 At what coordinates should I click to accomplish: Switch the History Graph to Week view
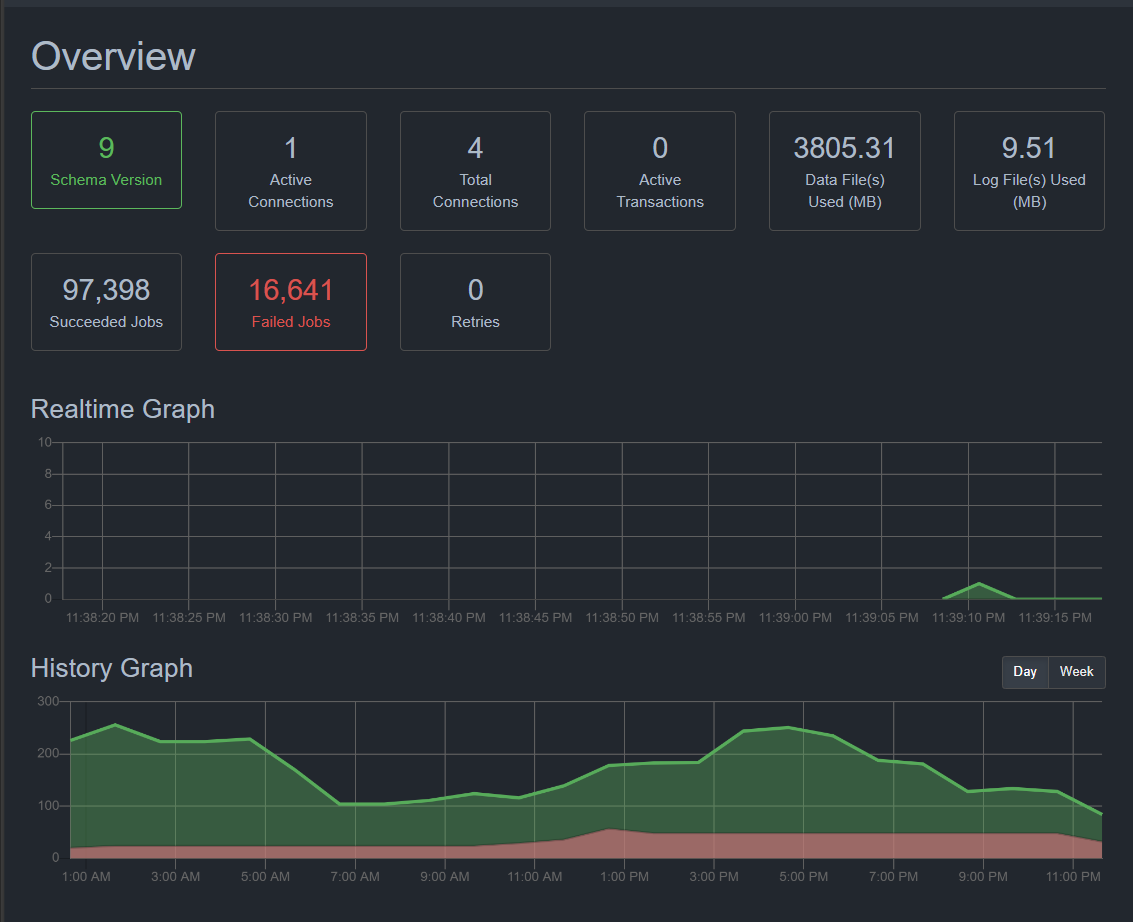[x=1077, y=672]
